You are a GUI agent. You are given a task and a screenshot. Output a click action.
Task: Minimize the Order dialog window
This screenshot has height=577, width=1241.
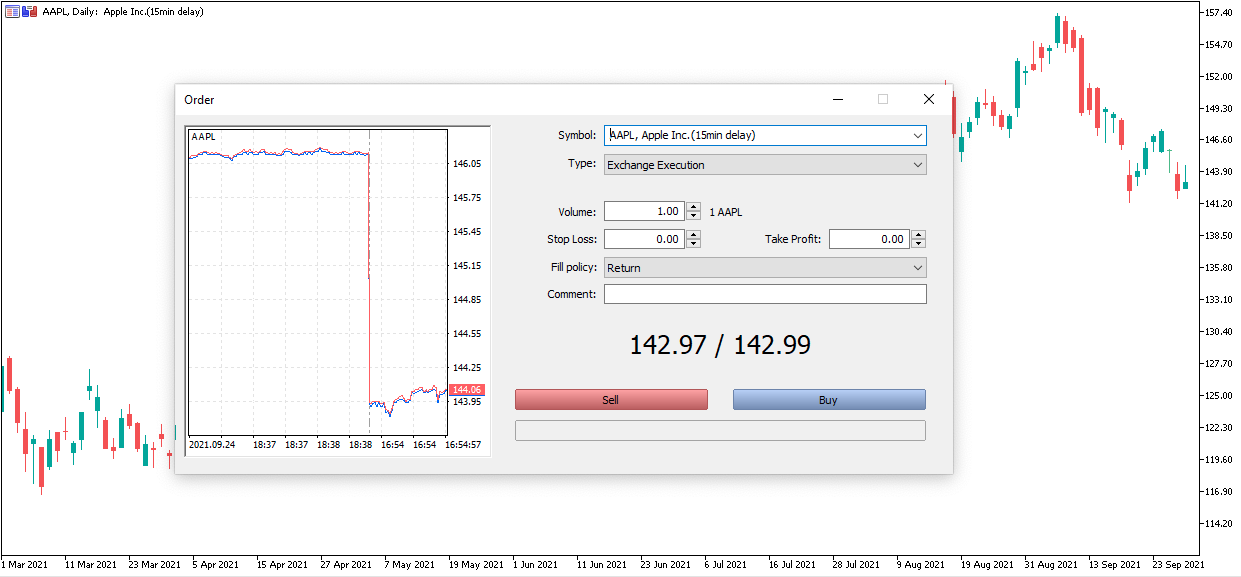click(x=838, y=99)
